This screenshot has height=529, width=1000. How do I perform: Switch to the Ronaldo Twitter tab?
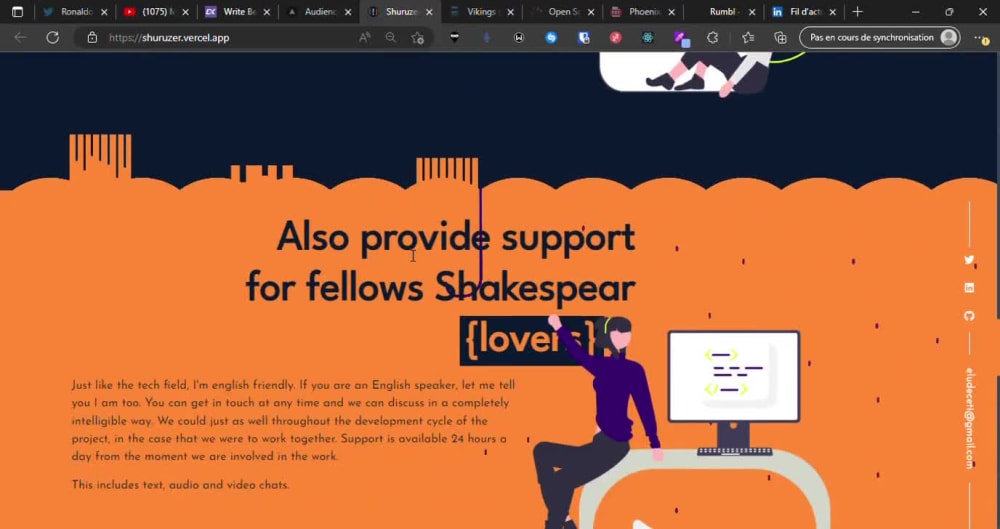pyautogui.click(x=75, y=11)
